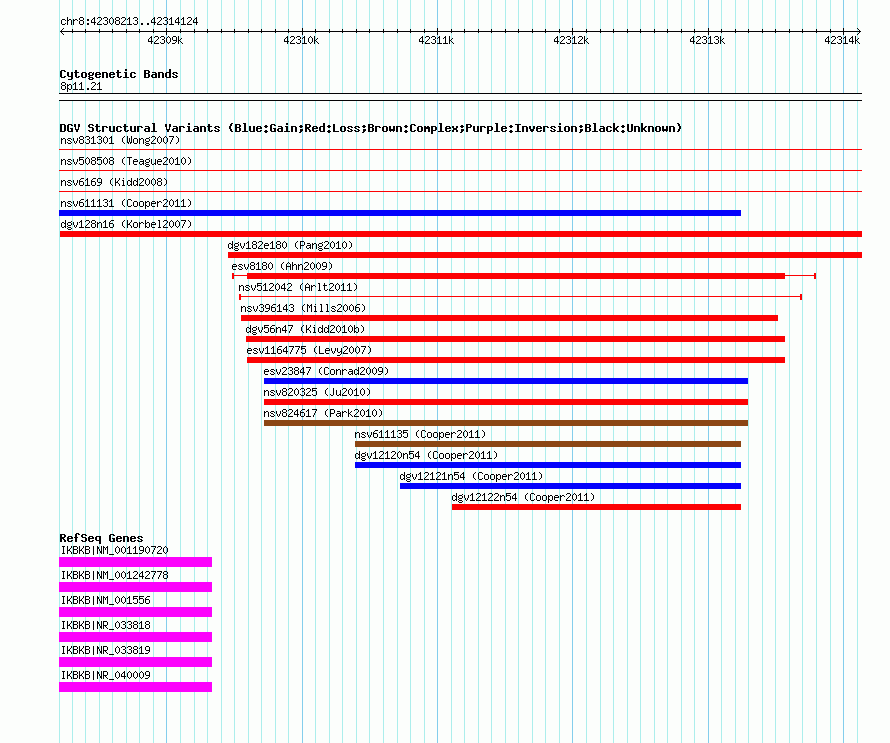Click the nsv831301 (Wong2007) variant label
890x743 pixels.
[120, 140]
